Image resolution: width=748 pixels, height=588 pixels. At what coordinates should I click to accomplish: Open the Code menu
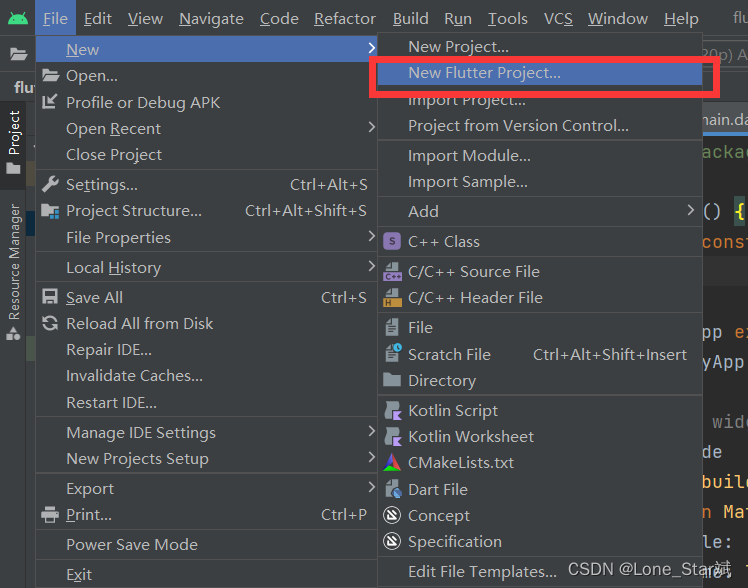279,19
